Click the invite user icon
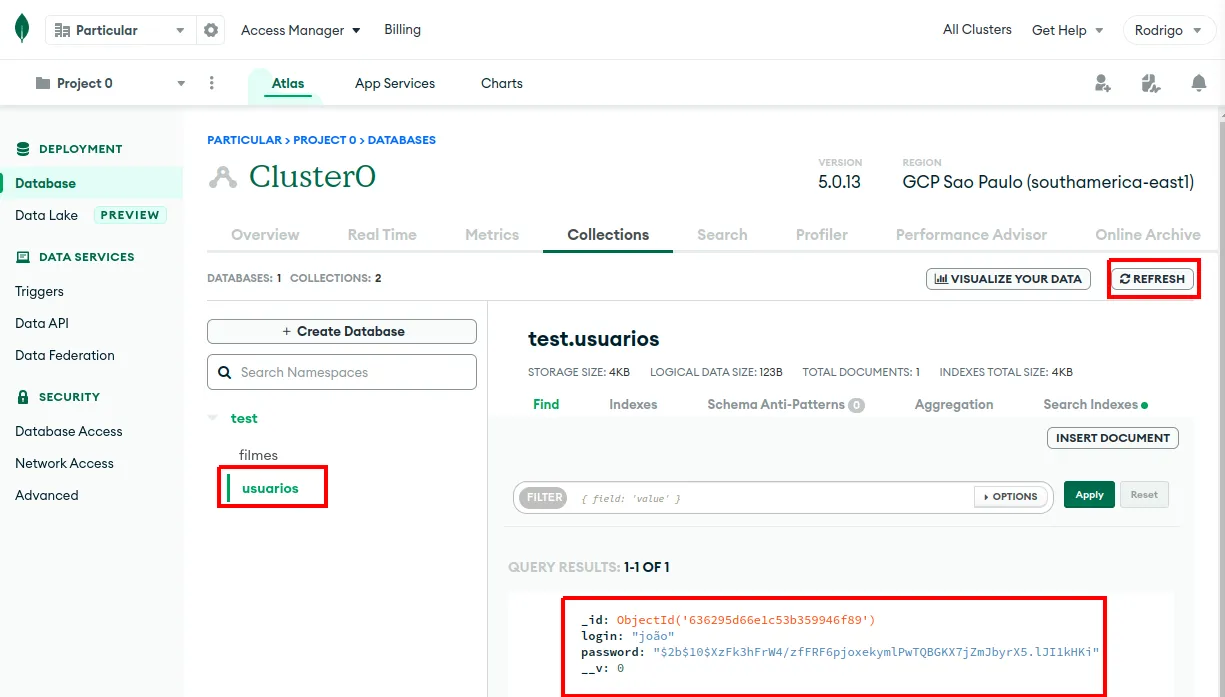Image resolution: width=1225 pixels, height=697 pixels. pos(1102,83)
